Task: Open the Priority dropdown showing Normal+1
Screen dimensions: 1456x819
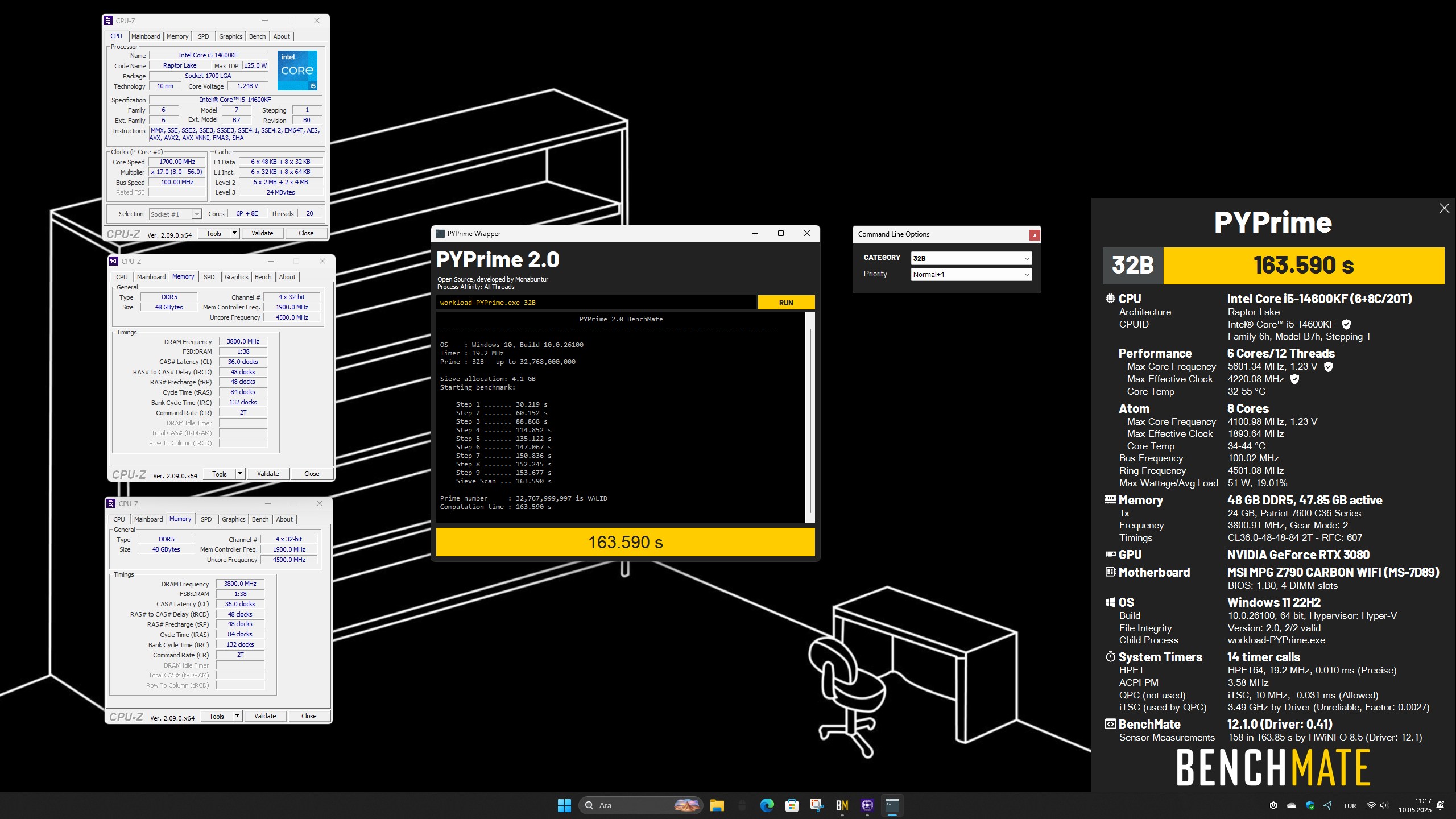Action: (x=971, y=274)
